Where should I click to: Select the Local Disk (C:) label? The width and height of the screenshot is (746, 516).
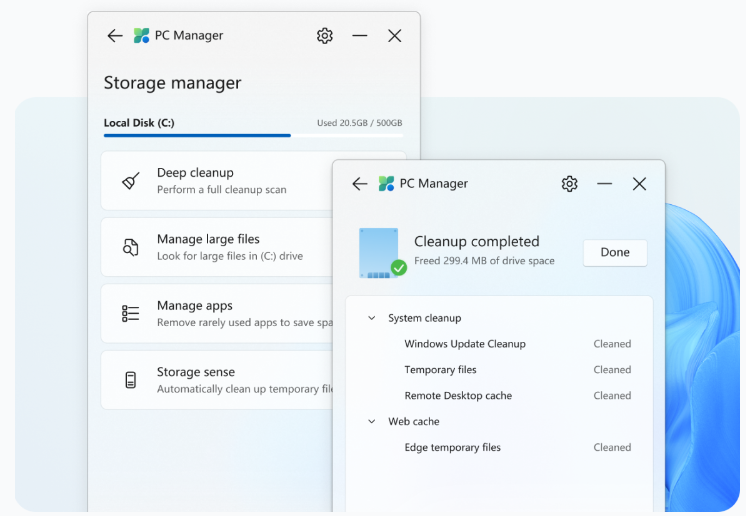139,123
